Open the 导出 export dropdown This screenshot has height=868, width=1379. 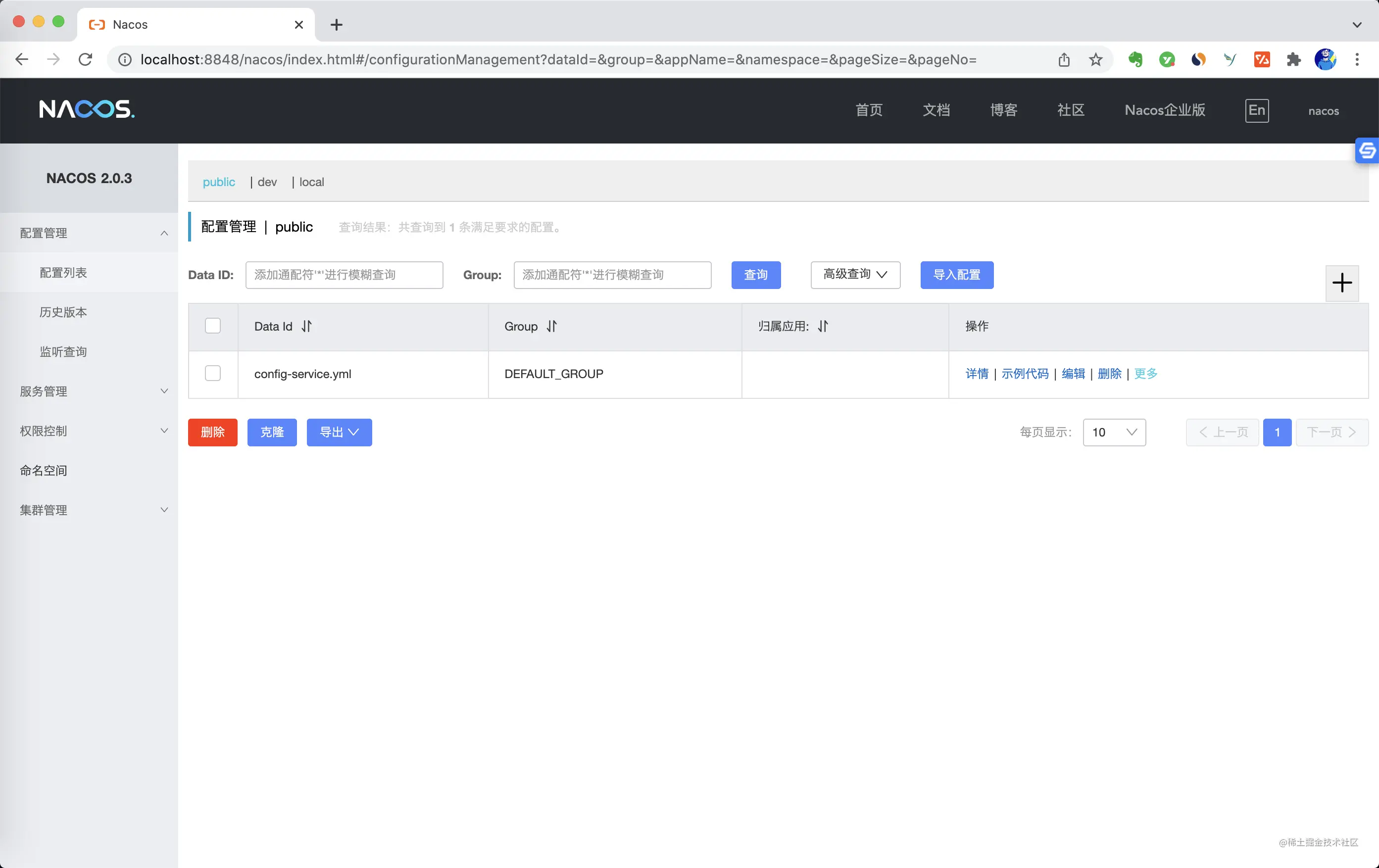click(x=339, y=433)
